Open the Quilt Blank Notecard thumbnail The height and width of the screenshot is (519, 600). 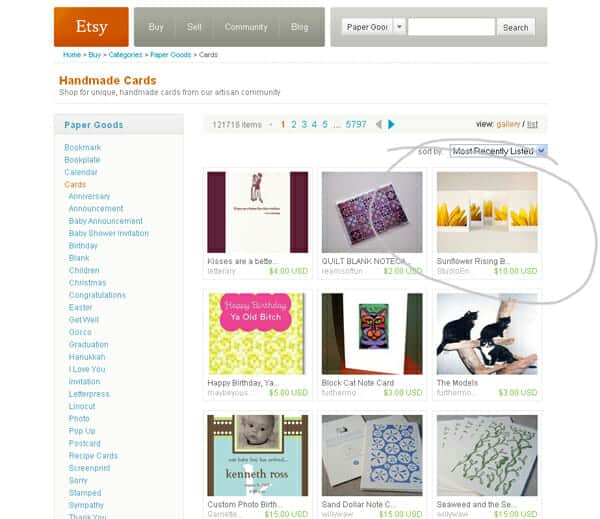372,212
